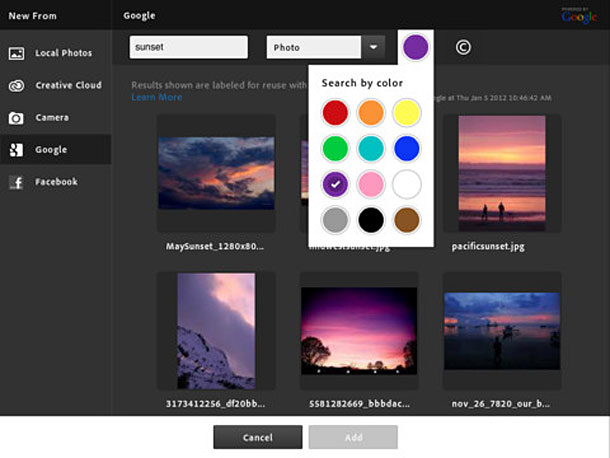Expand the Photo type dropdown arrow
610x458 pixels.
tap(373, 47)
